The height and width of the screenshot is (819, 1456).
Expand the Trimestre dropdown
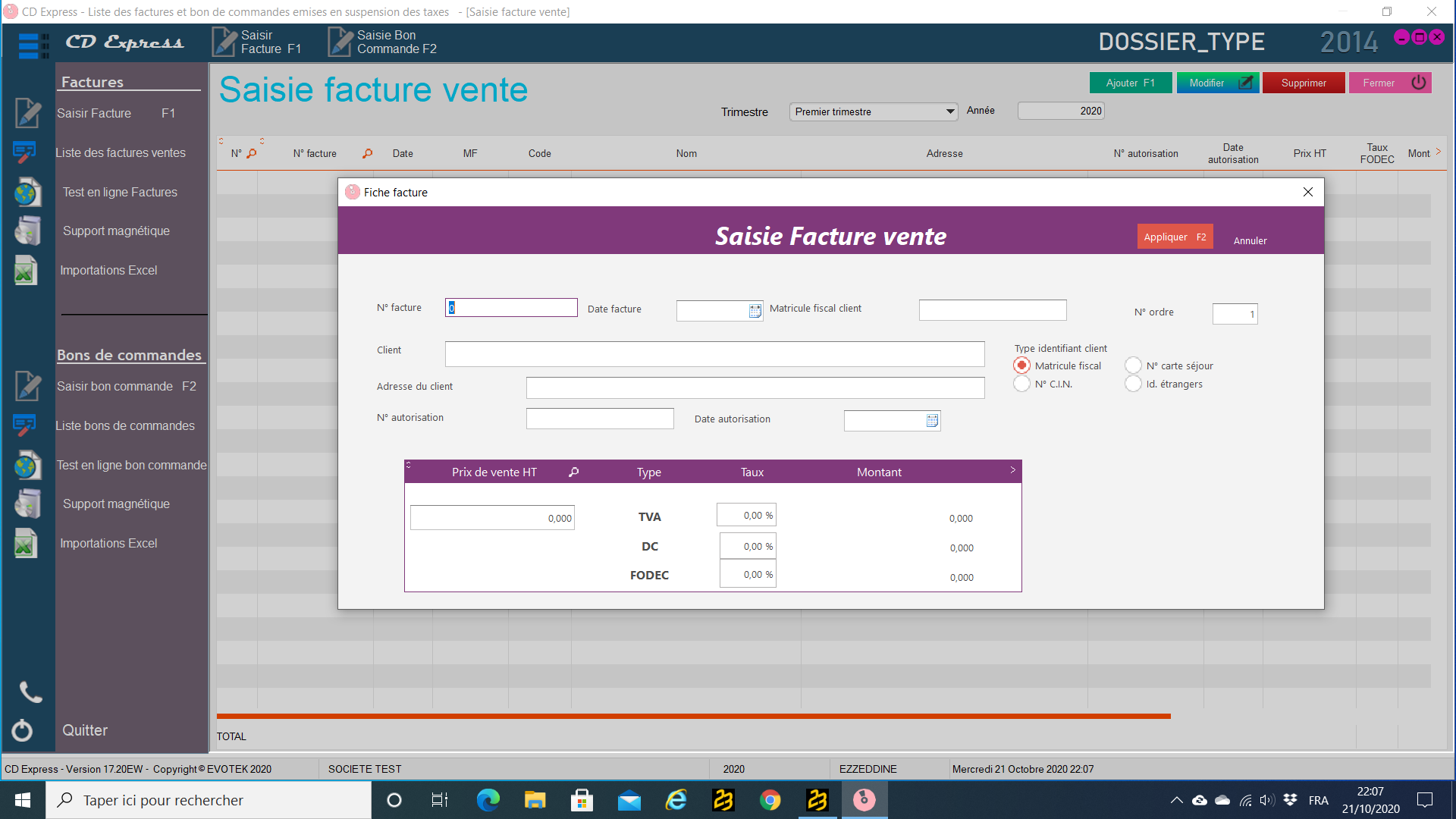point(949,111)
